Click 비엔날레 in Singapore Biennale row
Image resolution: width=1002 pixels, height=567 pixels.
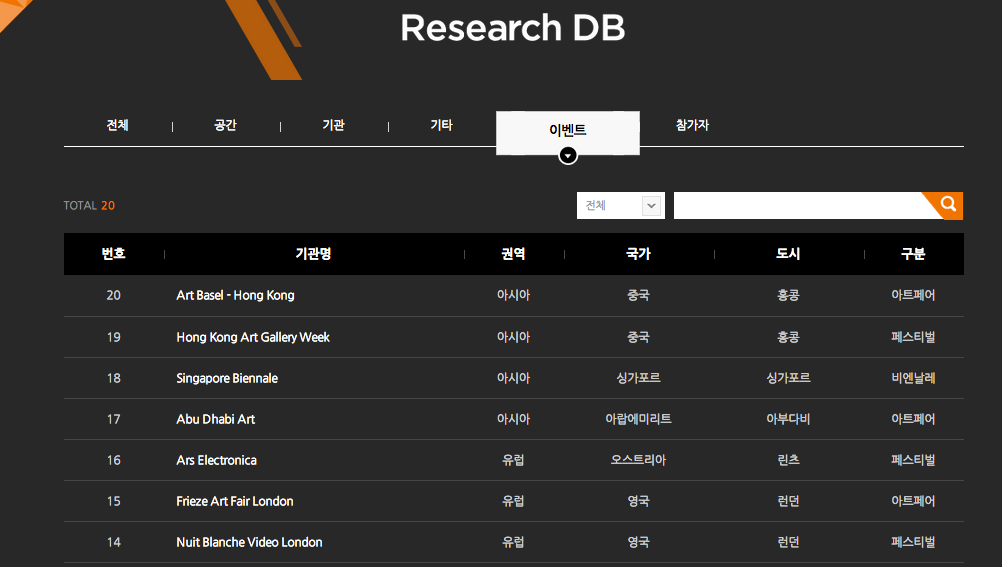coord(913,378)
